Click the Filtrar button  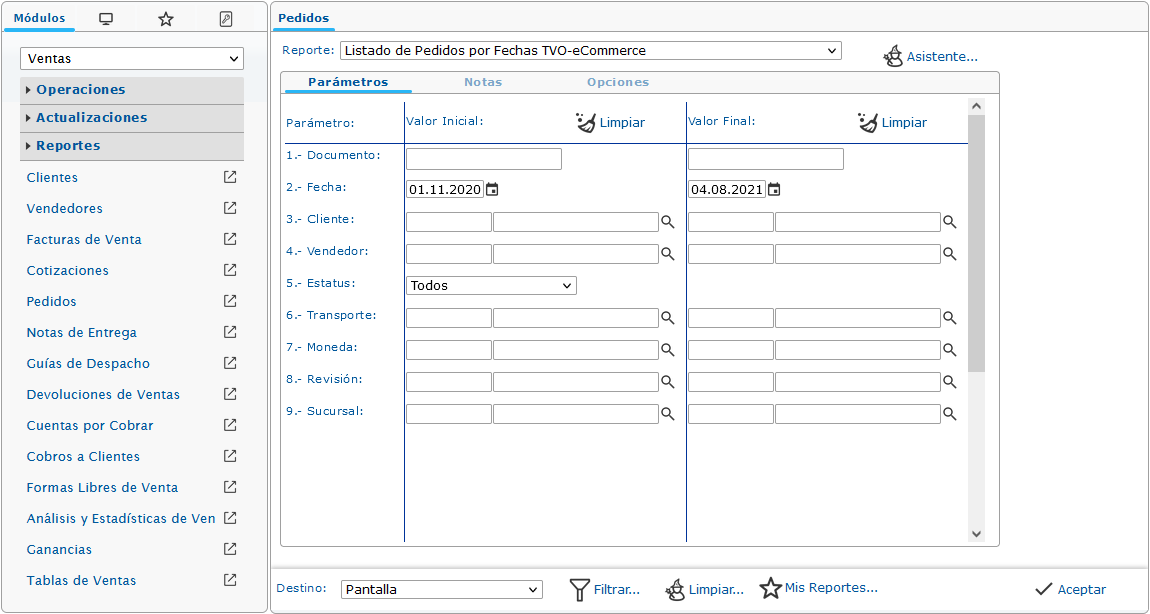(605, 589)
